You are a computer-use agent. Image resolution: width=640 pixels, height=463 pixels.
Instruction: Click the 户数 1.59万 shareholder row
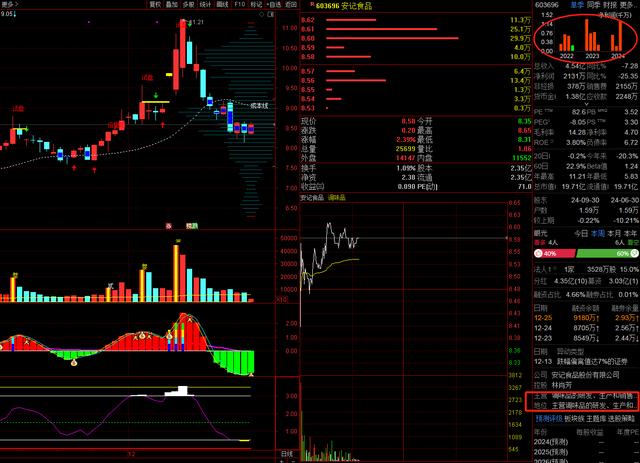coord(586,210)
